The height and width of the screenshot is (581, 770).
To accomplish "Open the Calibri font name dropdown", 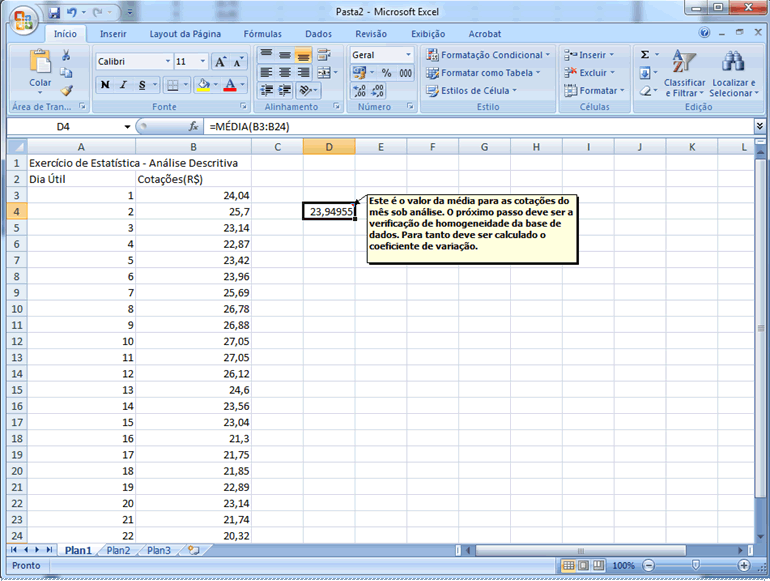I will [x=166, y=62].
